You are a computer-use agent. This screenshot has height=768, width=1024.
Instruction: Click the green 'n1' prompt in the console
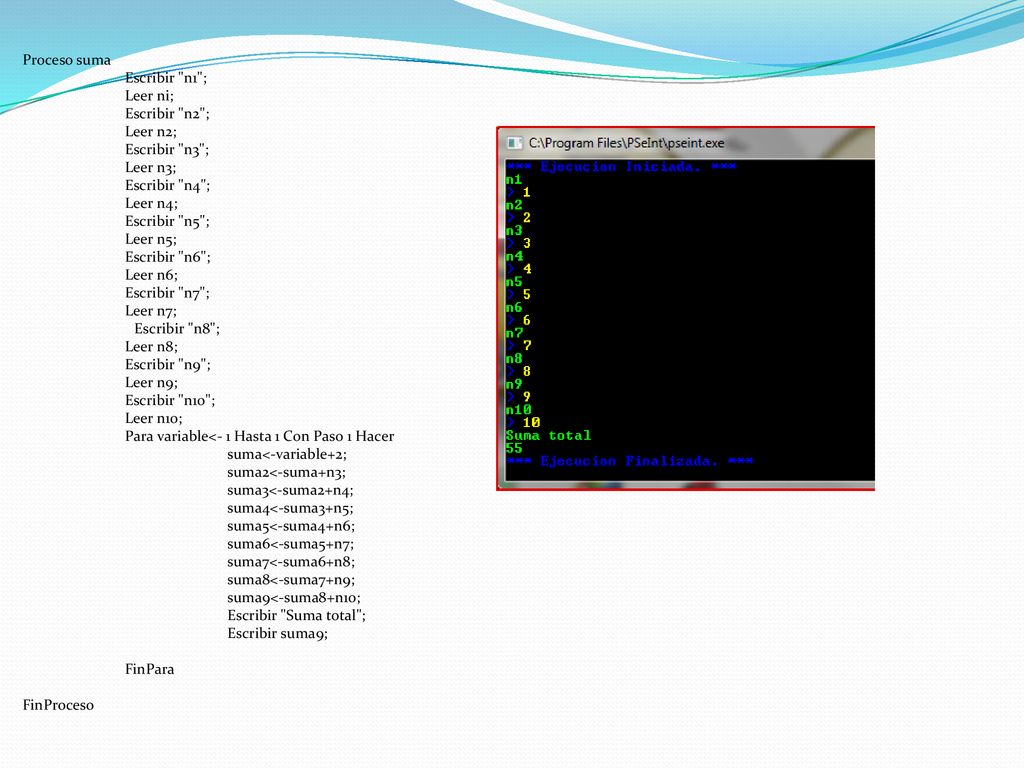pos(514,180)
